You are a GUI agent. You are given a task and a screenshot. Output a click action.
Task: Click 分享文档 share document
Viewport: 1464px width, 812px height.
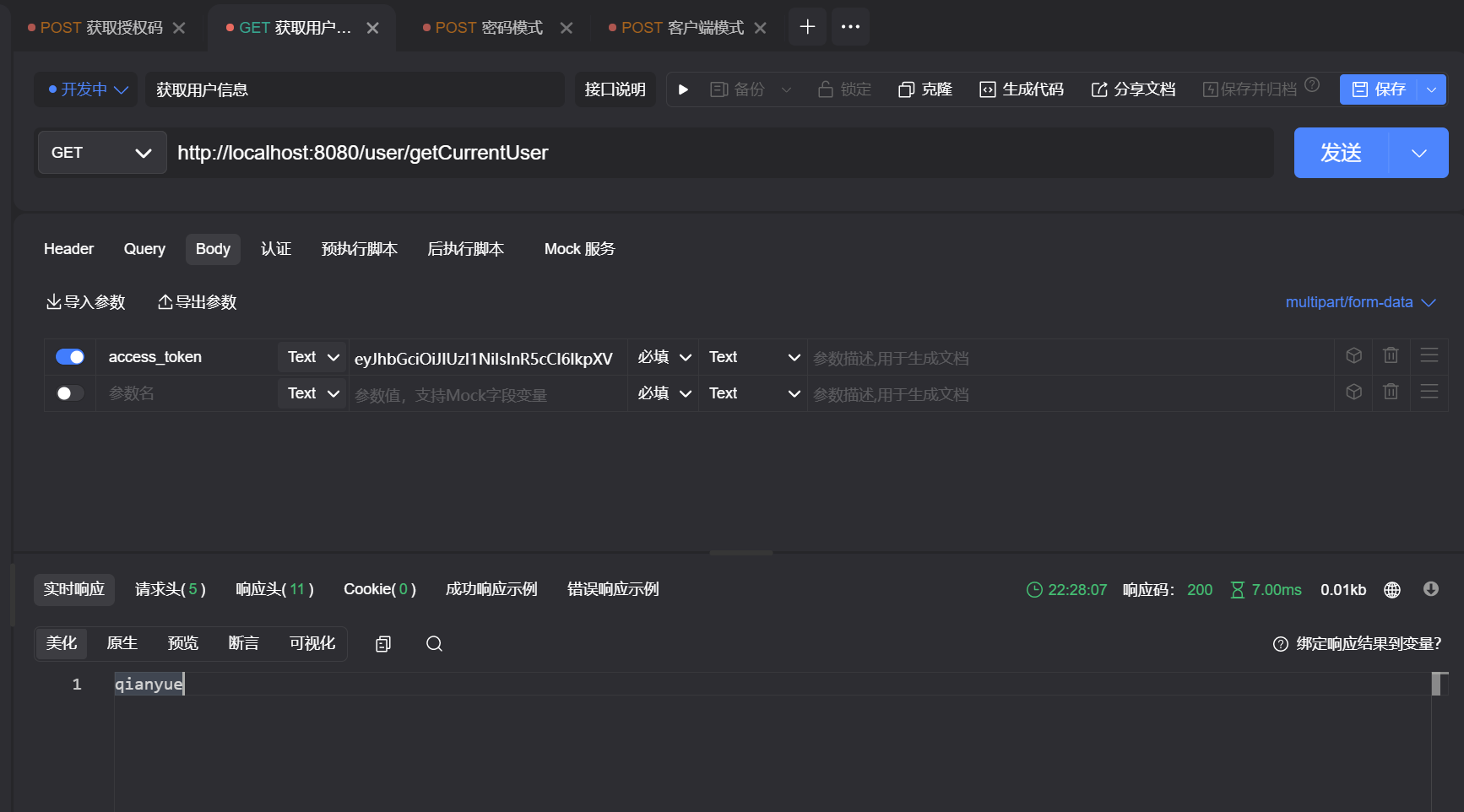point(1133,89)
